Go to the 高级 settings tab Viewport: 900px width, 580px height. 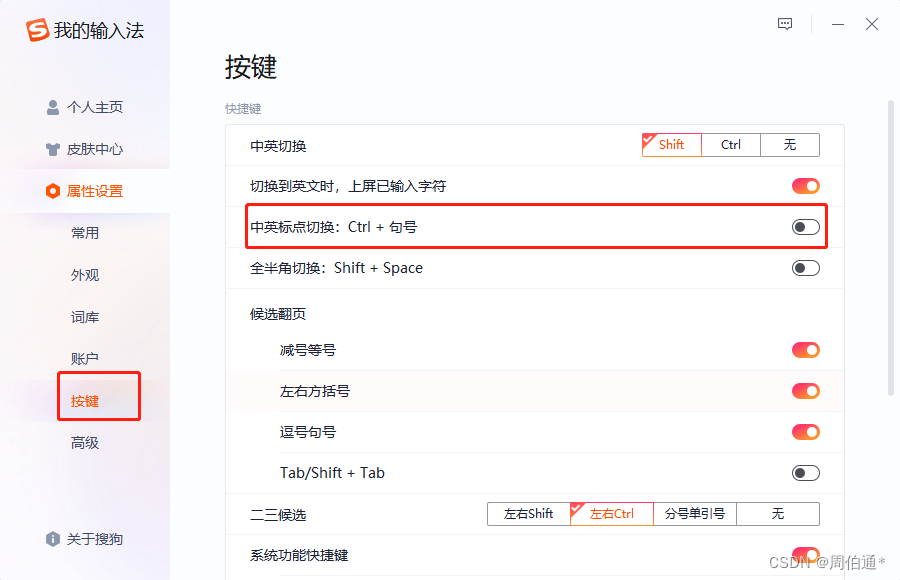[85, 443]
